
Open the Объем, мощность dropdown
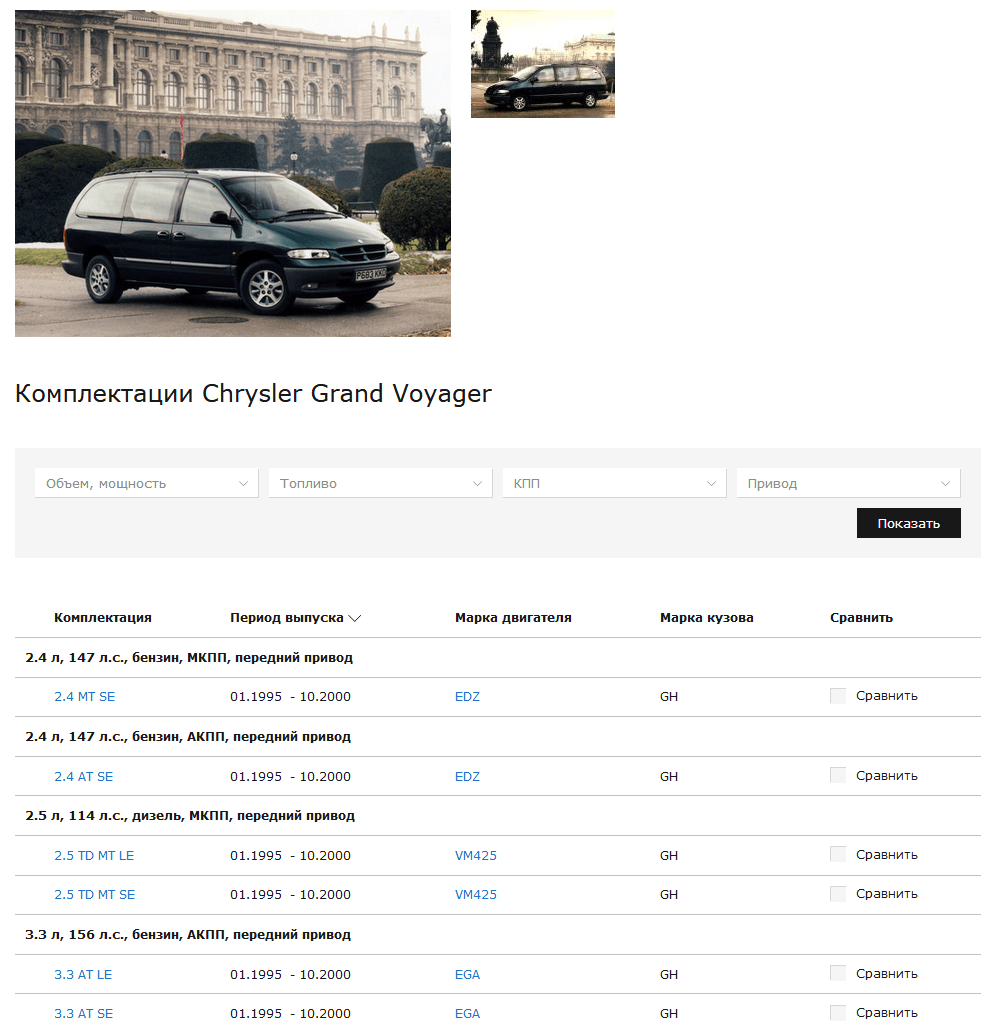pos(147,483)
